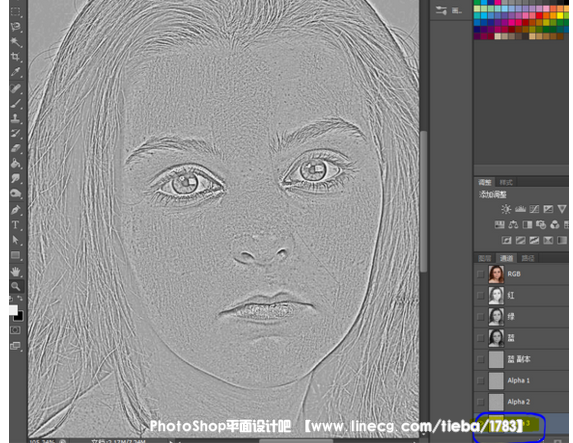
Task: Switch to the 通道 tab
Action: (x=506, y=258)
